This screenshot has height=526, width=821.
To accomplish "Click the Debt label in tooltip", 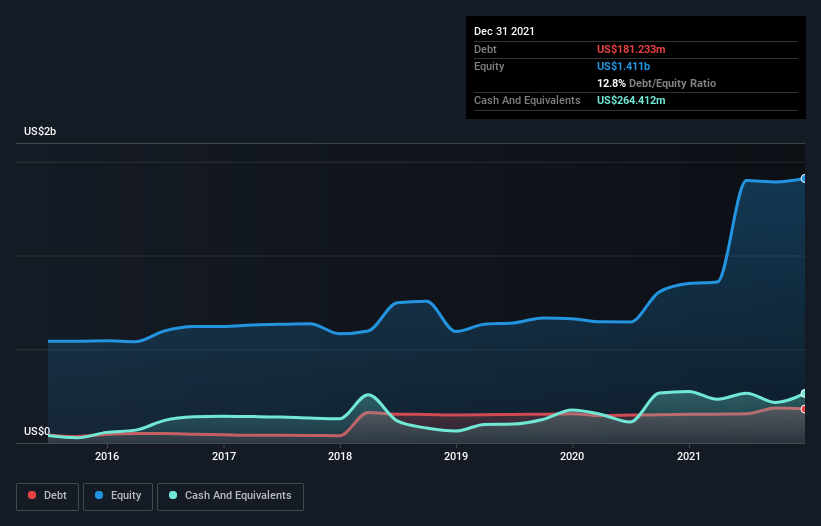I will (x=485, y=49).
